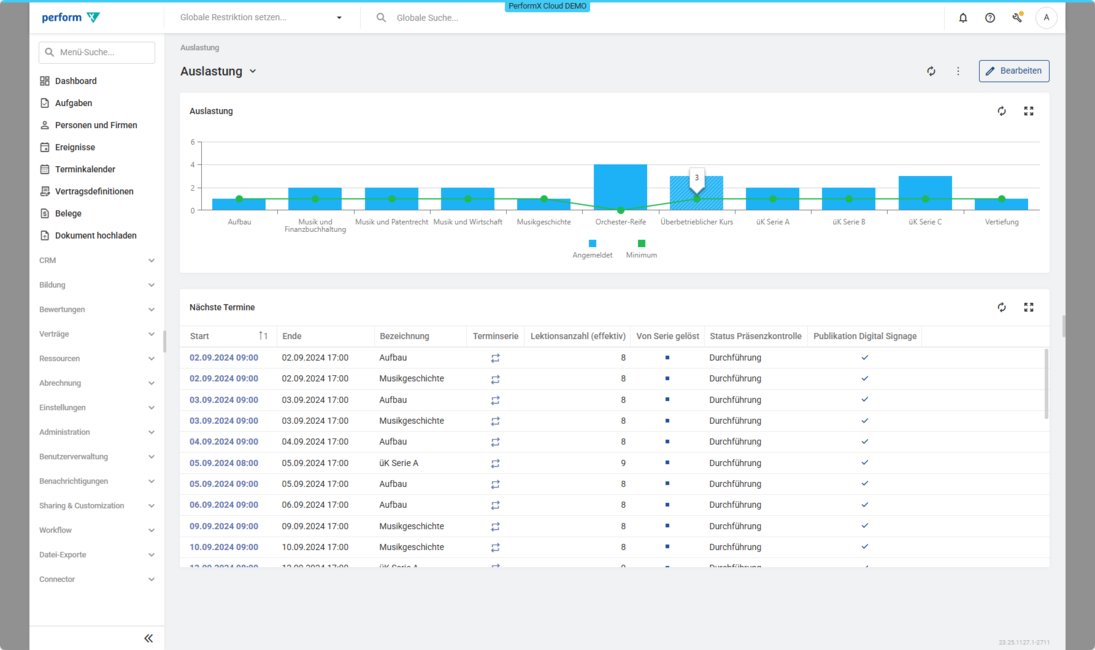Screen dimensions: 1095x650
Task: Open the Globale Restriktion setzen dropdown
Action: pos(260,18)
